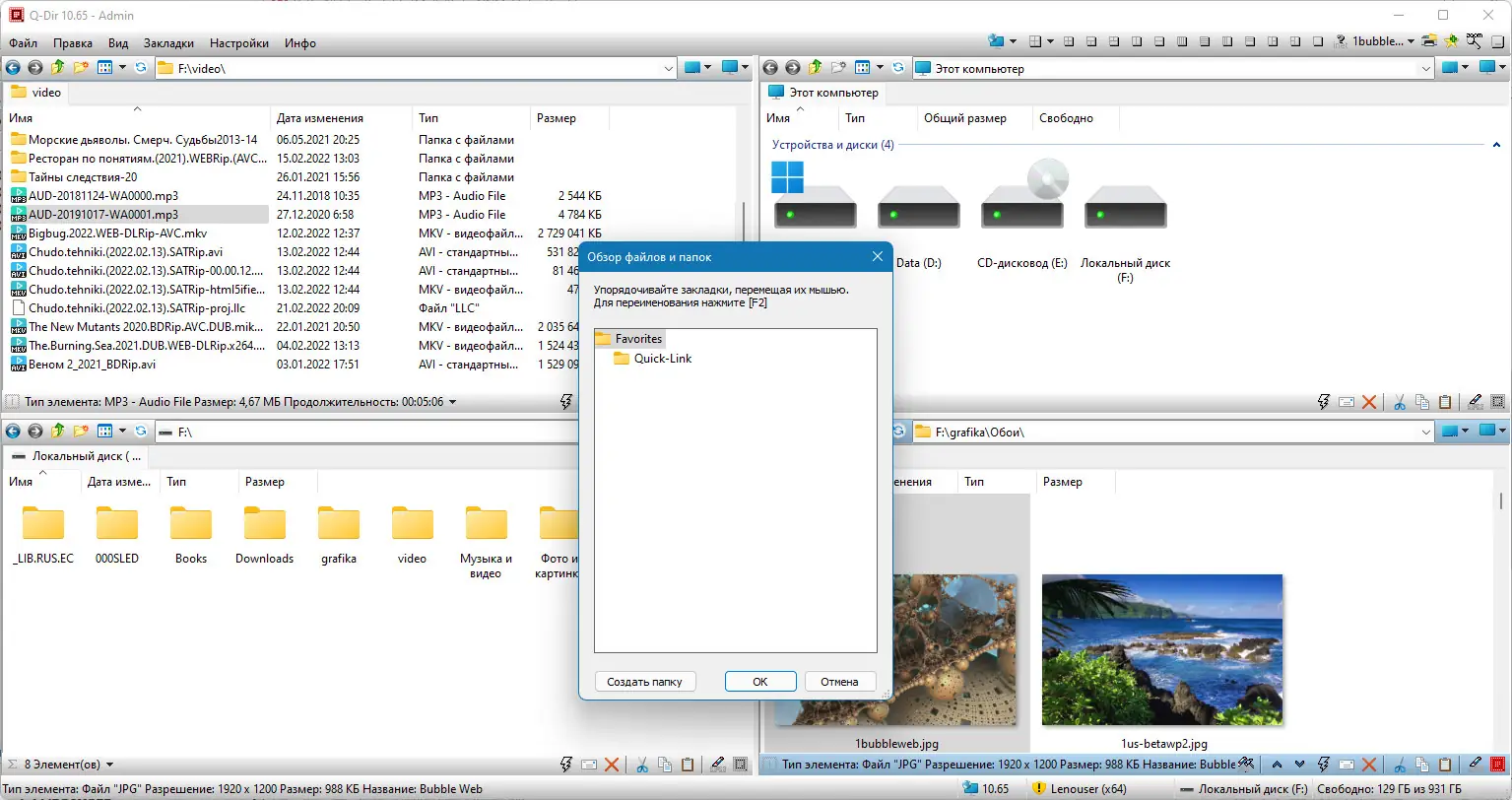Screen dimensions: 1512x800
Task: Open the Downloads folder icon
Action: (265, 523)
